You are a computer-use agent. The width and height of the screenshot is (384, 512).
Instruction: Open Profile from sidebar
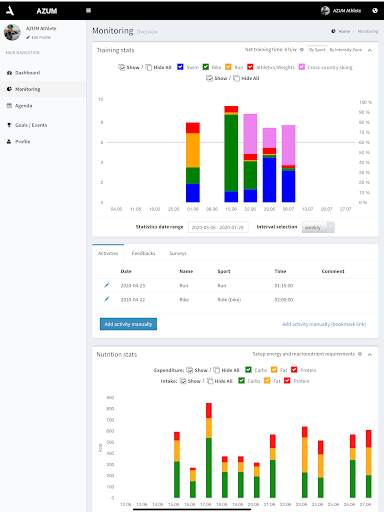[23, 142]
